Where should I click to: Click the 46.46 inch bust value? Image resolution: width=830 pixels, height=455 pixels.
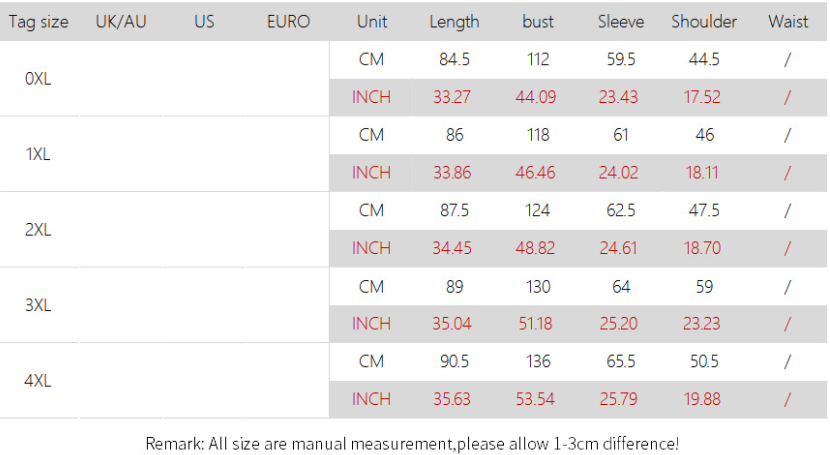(538, 172)
